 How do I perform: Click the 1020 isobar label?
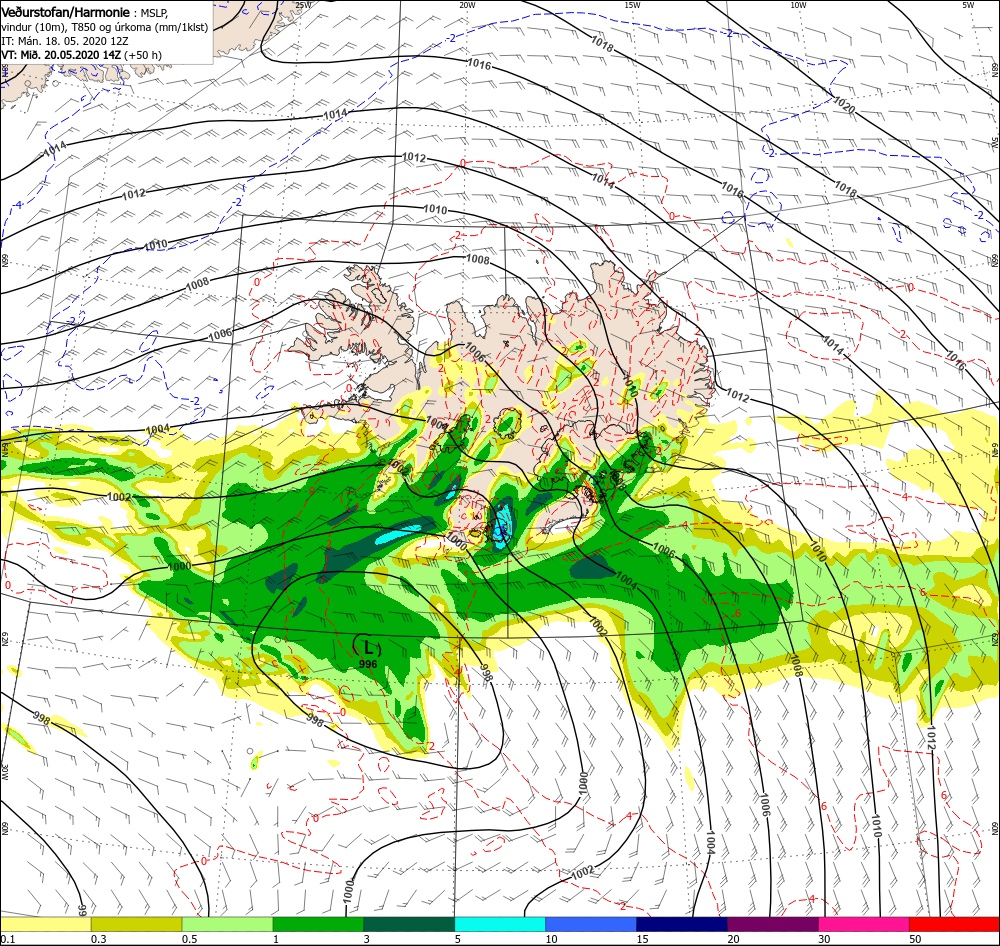(844, 105)
